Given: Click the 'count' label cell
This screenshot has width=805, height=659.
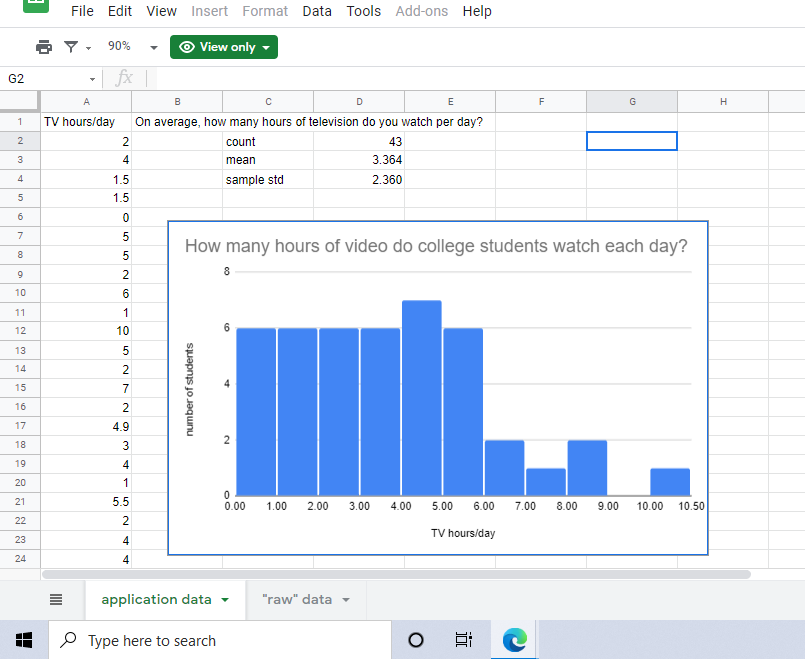Looking at the screenshot, I should [268, 142].
